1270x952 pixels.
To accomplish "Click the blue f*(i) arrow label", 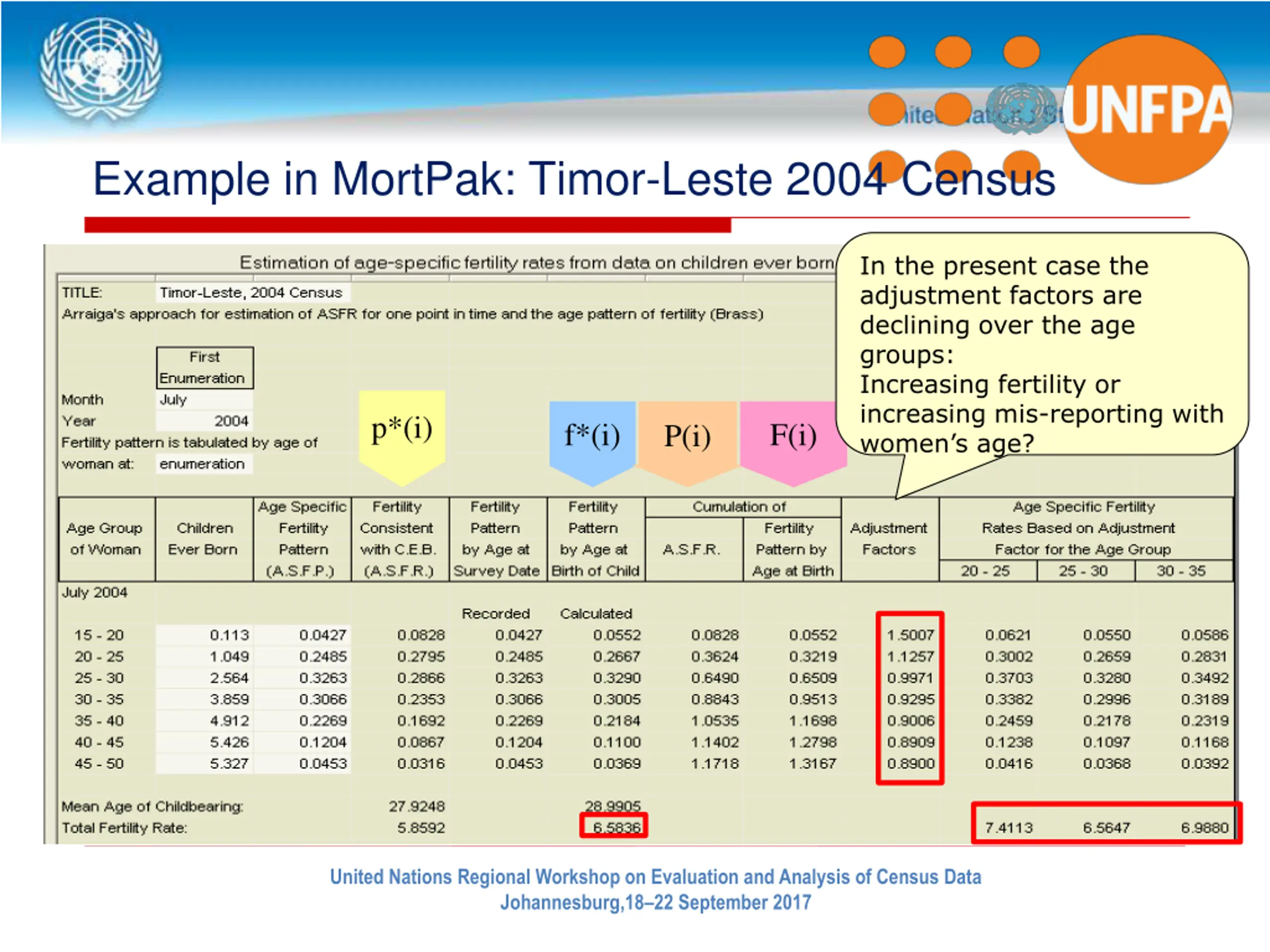I will coord(592,444).
